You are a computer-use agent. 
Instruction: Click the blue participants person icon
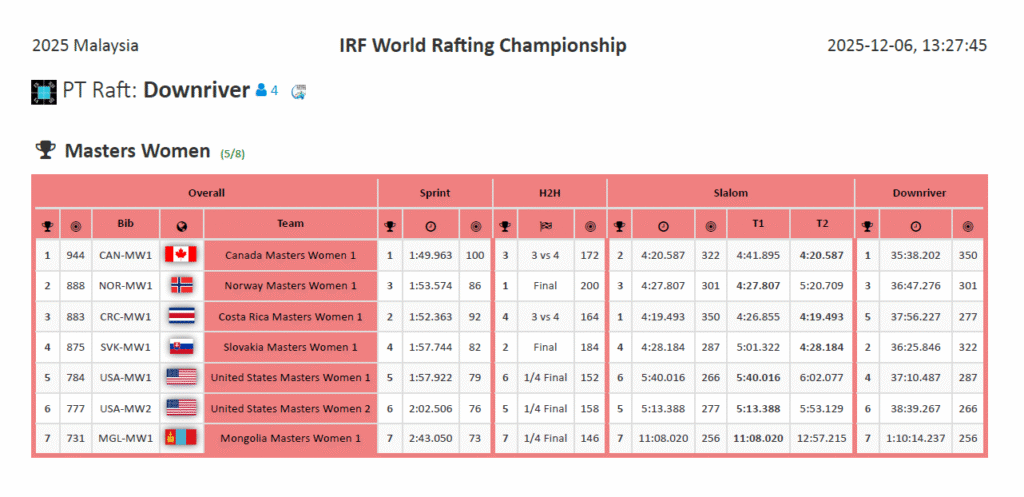click(x=261, y=91)
